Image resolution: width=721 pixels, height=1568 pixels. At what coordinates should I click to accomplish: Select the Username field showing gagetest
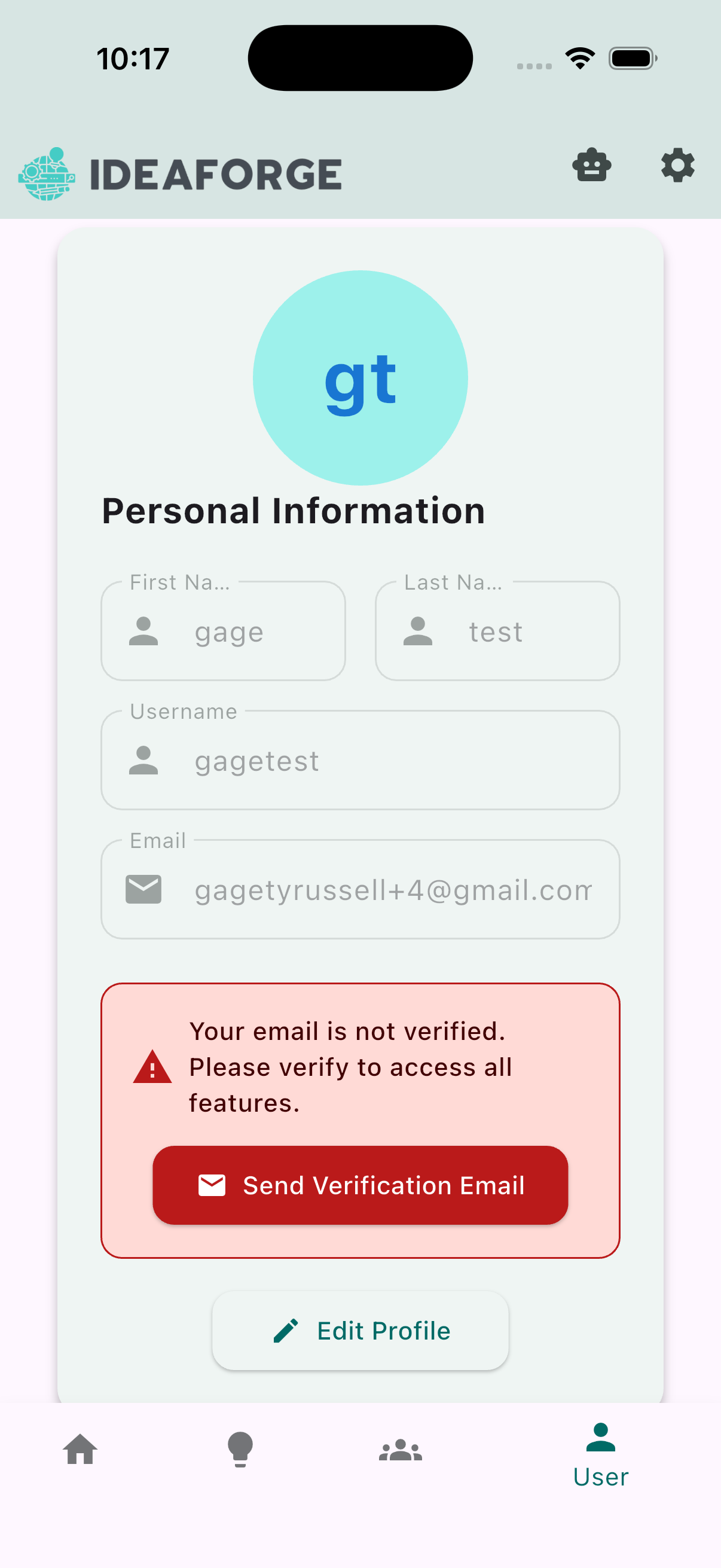tap(359, 760)
